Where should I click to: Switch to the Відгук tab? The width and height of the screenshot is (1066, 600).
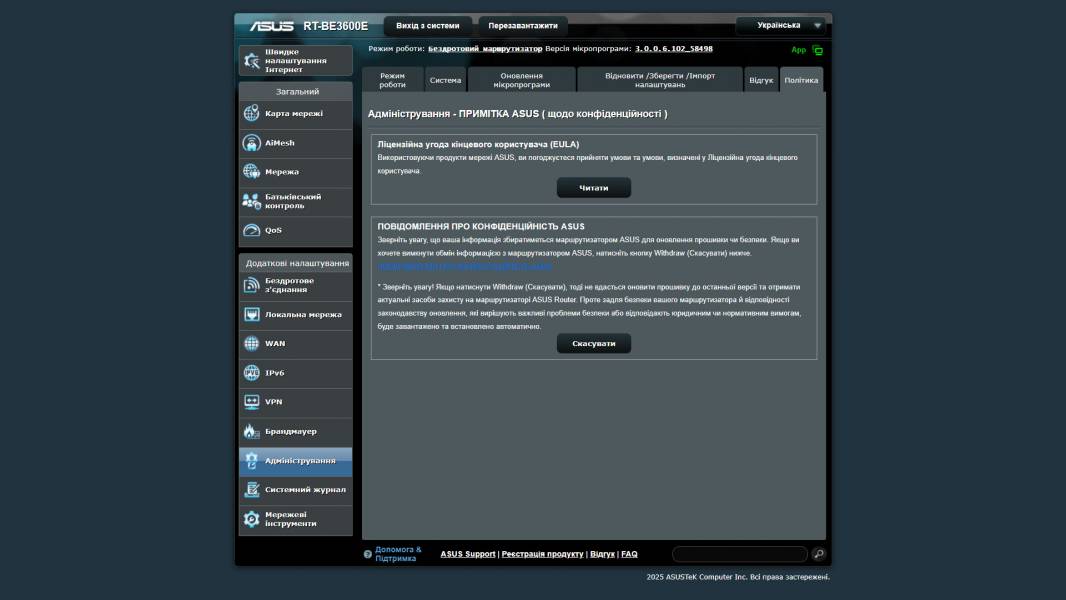point(761,80)
